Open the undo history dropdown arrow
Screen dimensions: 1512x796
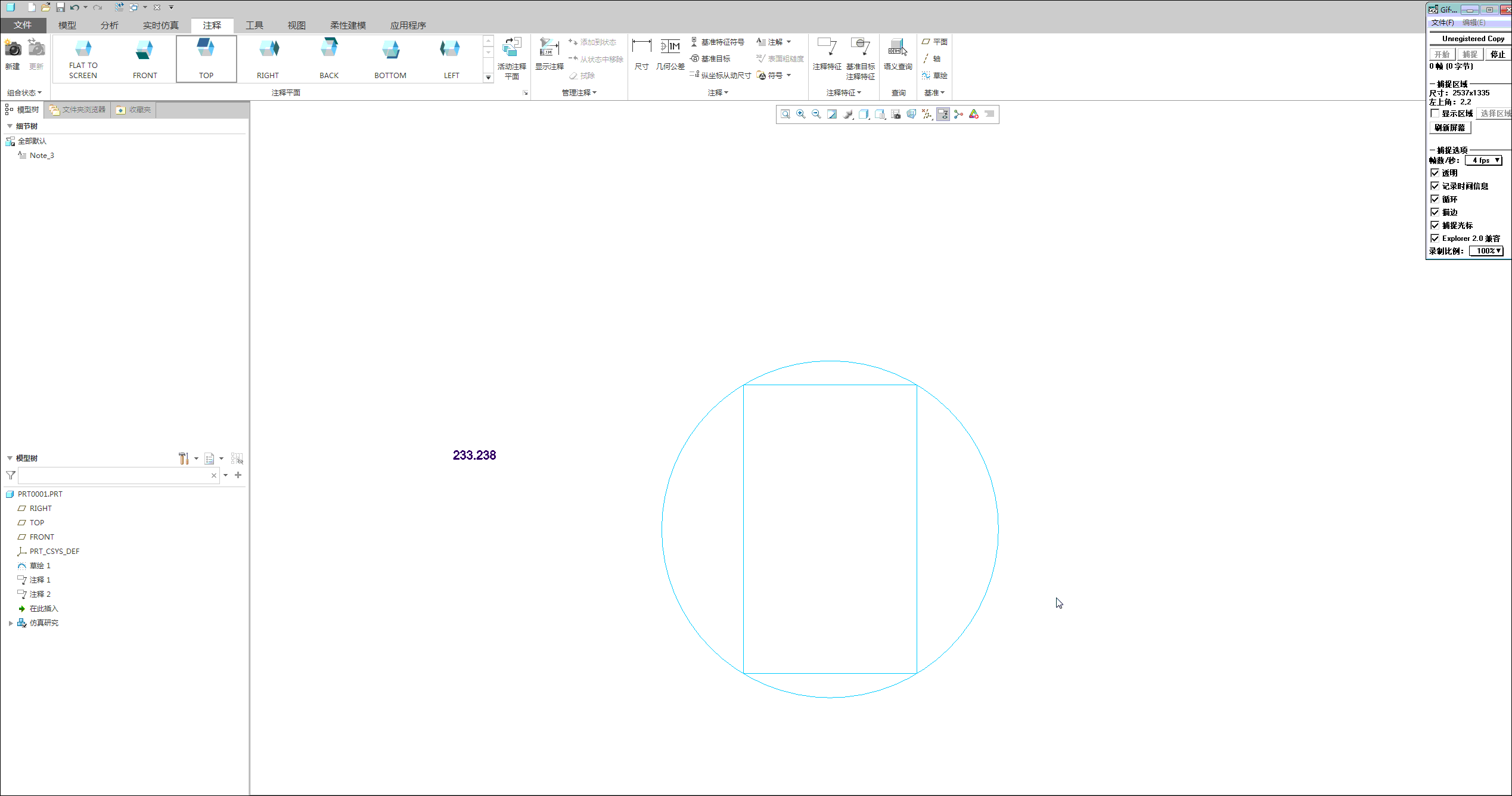[85, 7]
